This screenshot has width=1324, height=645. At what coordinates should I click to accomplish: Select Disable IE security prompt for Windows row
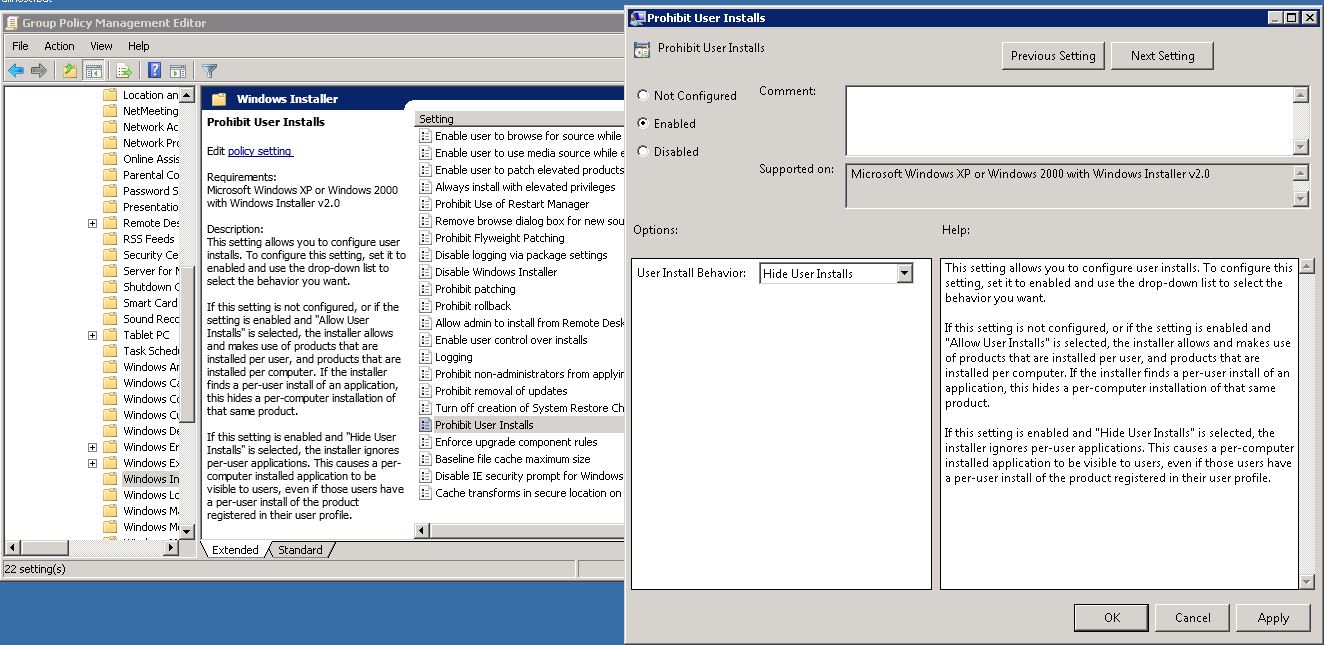[x=529, y=476]
